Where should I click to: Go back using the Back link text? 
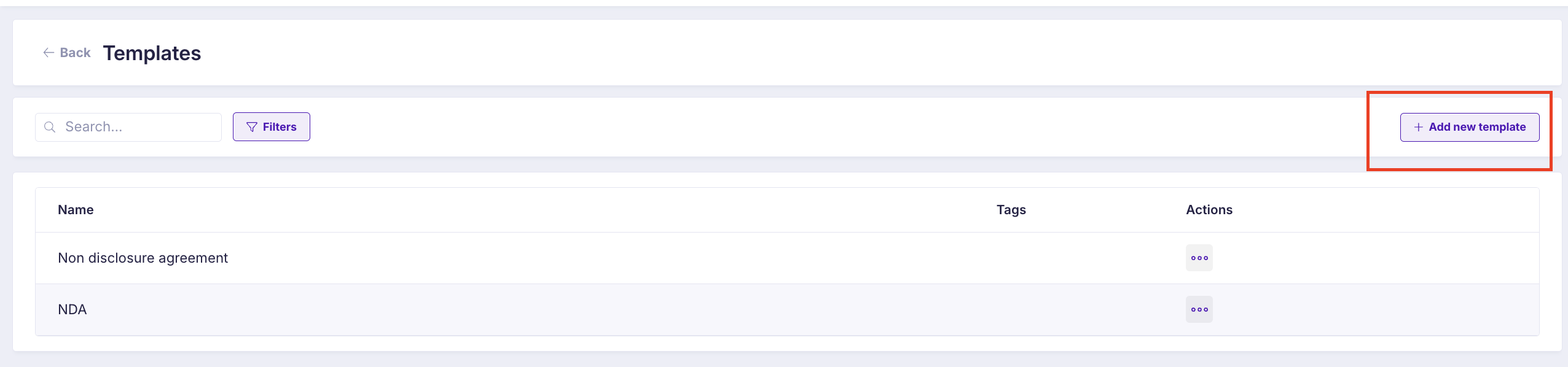point(75,53)
